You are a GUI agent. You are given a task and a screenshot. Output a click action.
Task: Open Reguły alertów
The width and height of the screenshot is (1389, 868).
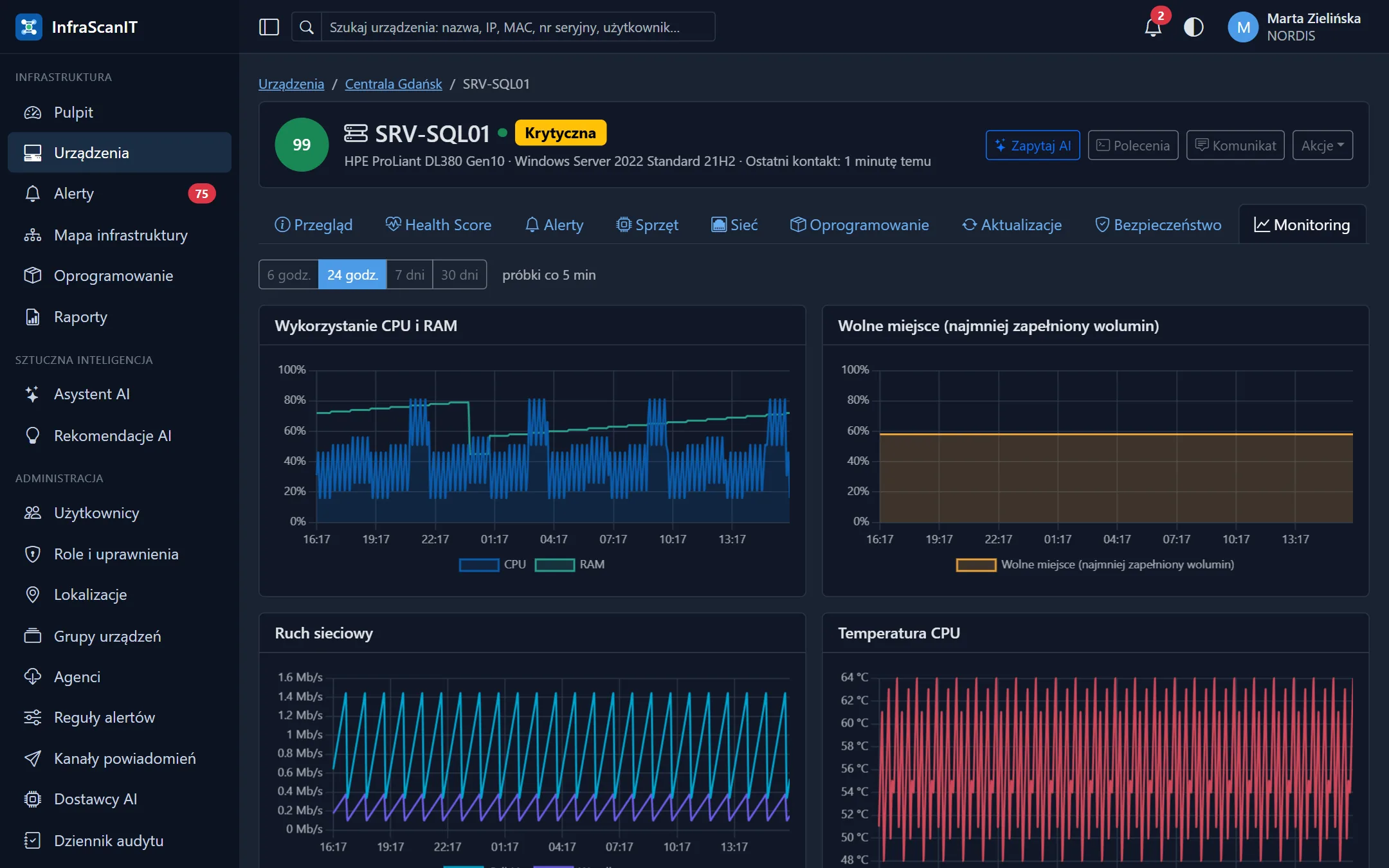click(120, 718)
